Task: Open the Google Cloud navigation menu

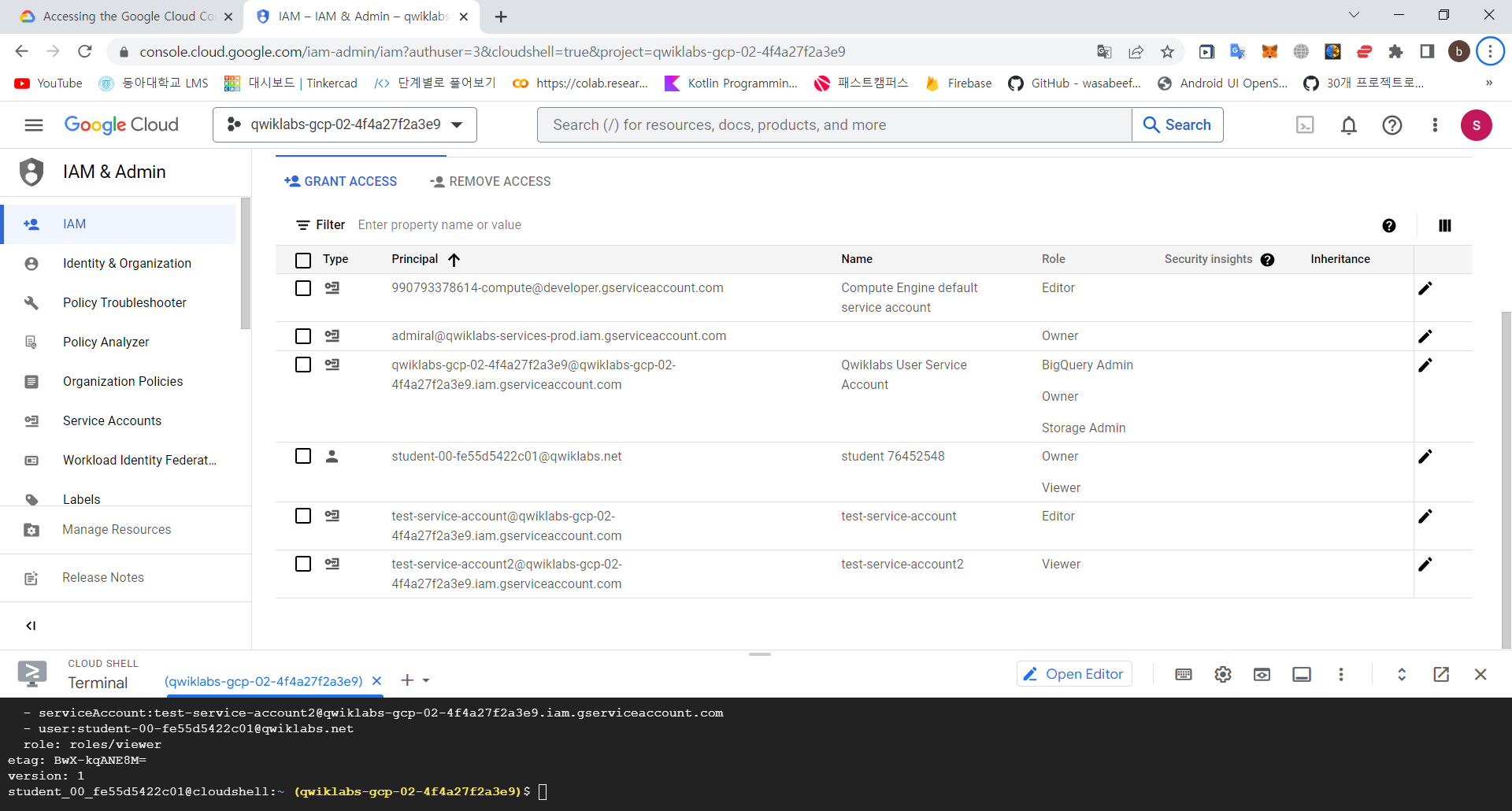Action: [x=33, y=124]
